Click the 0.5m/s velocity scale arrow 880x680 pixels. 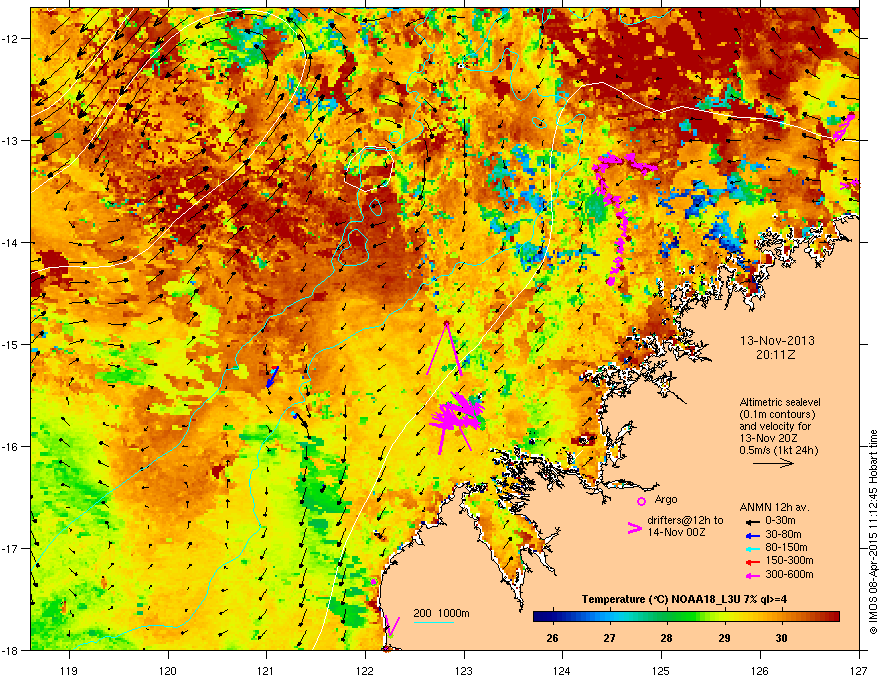(x=773, y=463)
